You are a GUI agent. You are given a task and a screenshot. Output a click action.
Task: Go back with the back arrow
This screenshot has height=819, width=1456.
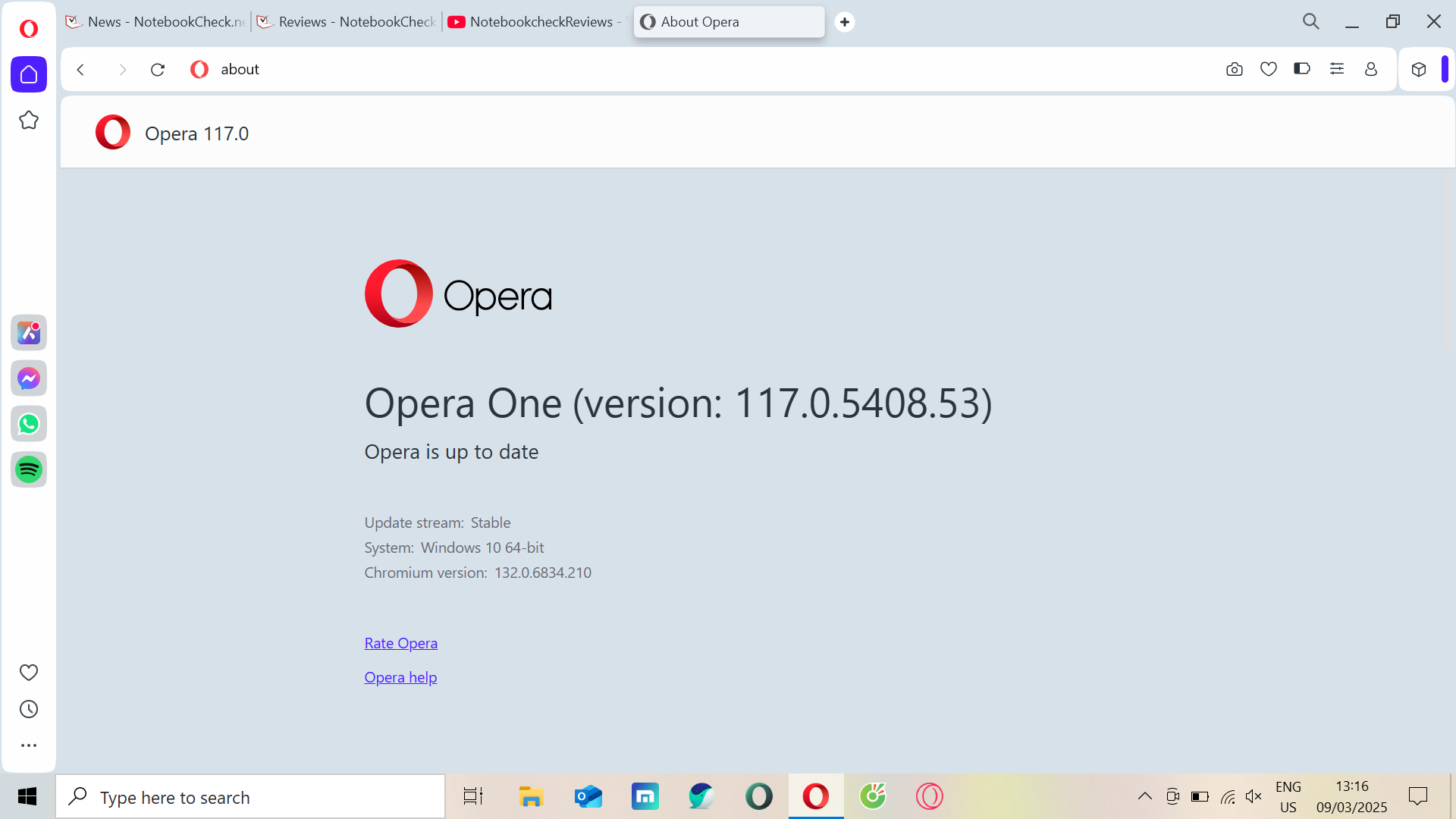point(80,70)
